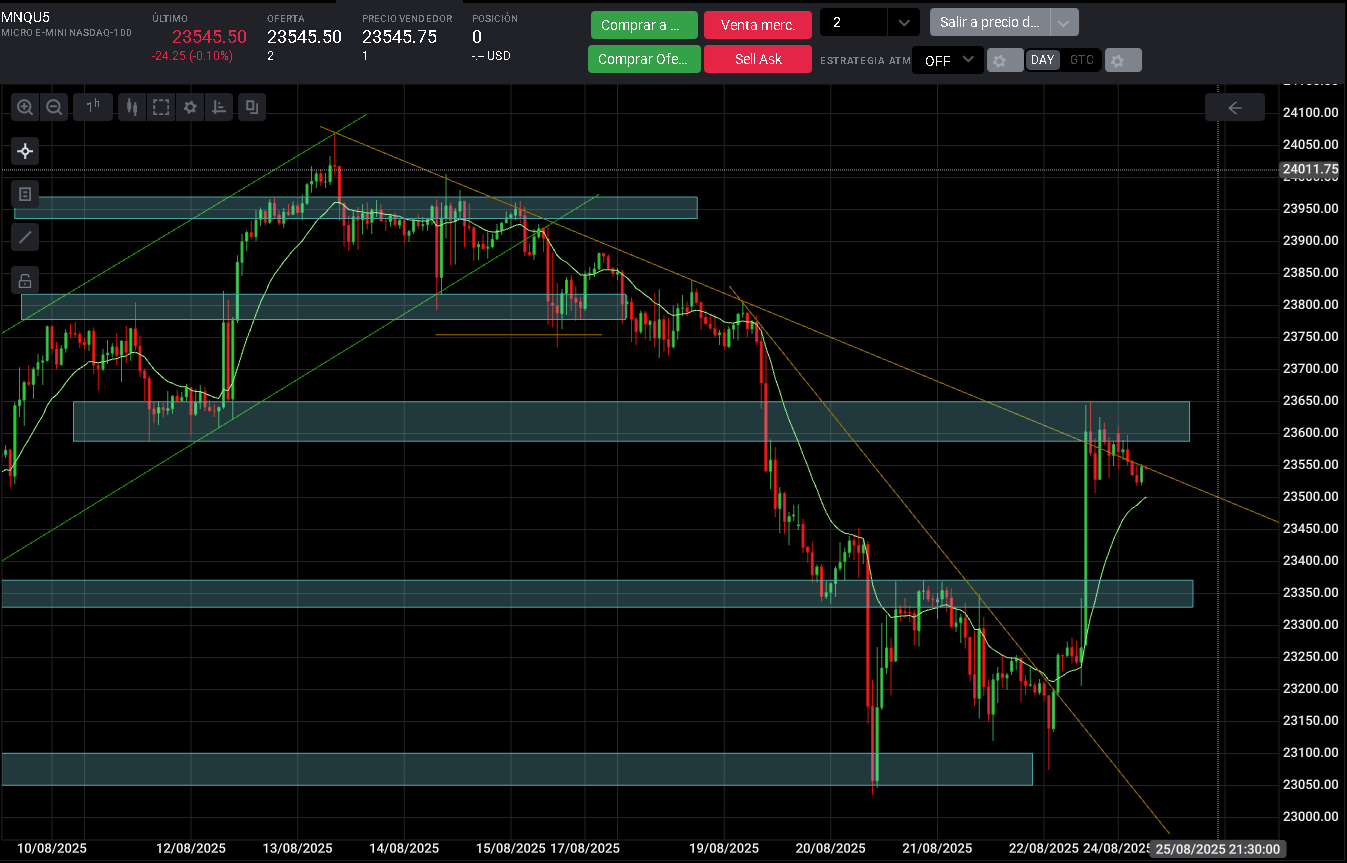Open the candlestick chart style icon
Screen dimensions: 1347x863
[x=131, y=107]
